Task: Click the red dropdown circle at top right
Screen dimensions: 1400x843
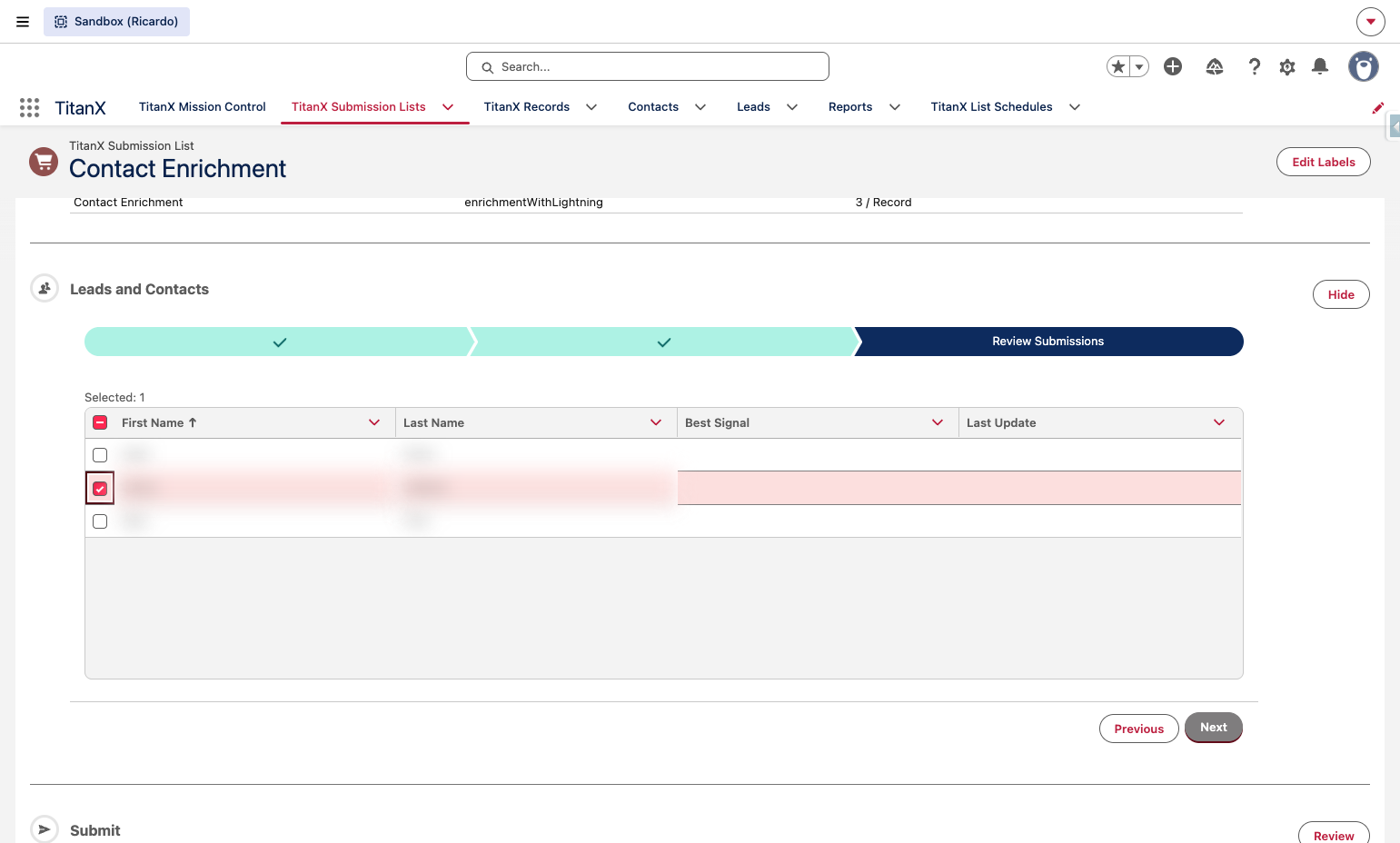Action: click(x=1371, y=22)
